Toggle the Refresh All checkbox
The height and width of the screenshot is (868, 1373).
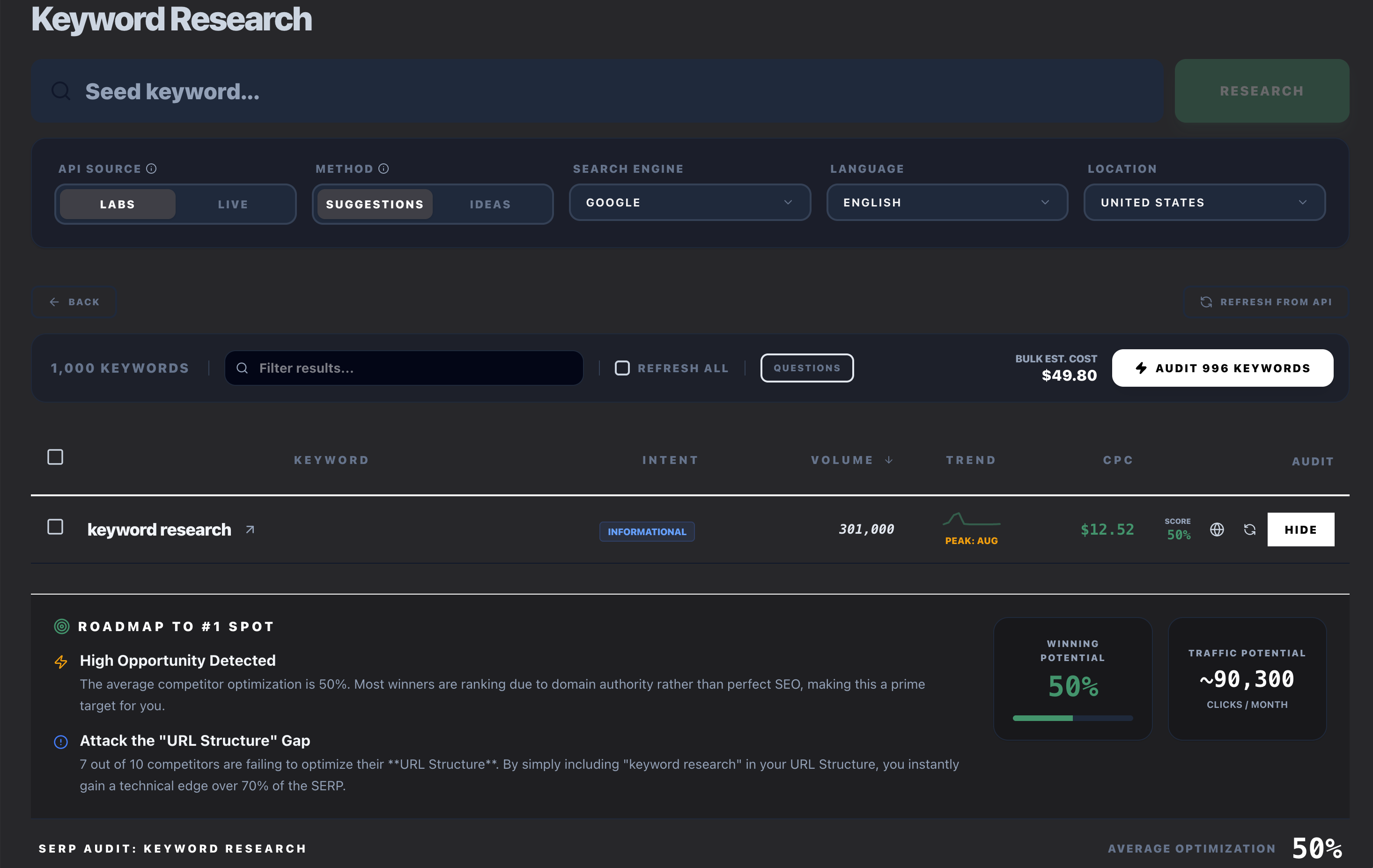pos(622,368)
